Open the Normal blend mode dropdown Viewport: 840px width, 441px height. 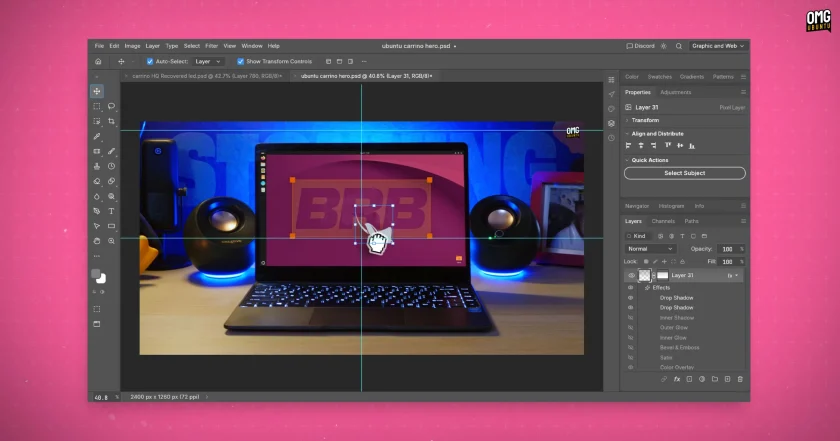(650, 249)
